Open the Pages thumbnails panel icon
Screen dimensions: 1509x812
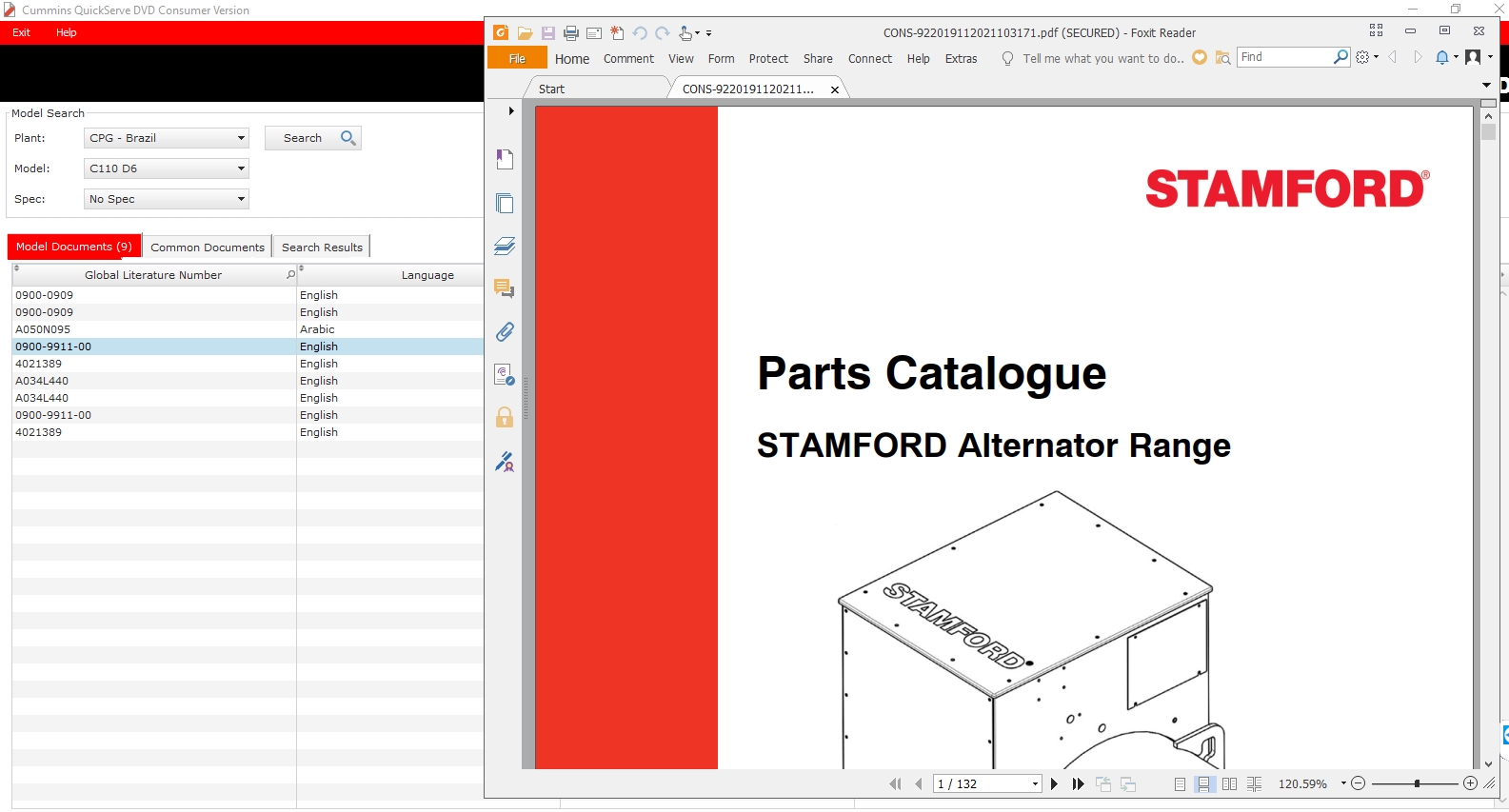(505, 203)
